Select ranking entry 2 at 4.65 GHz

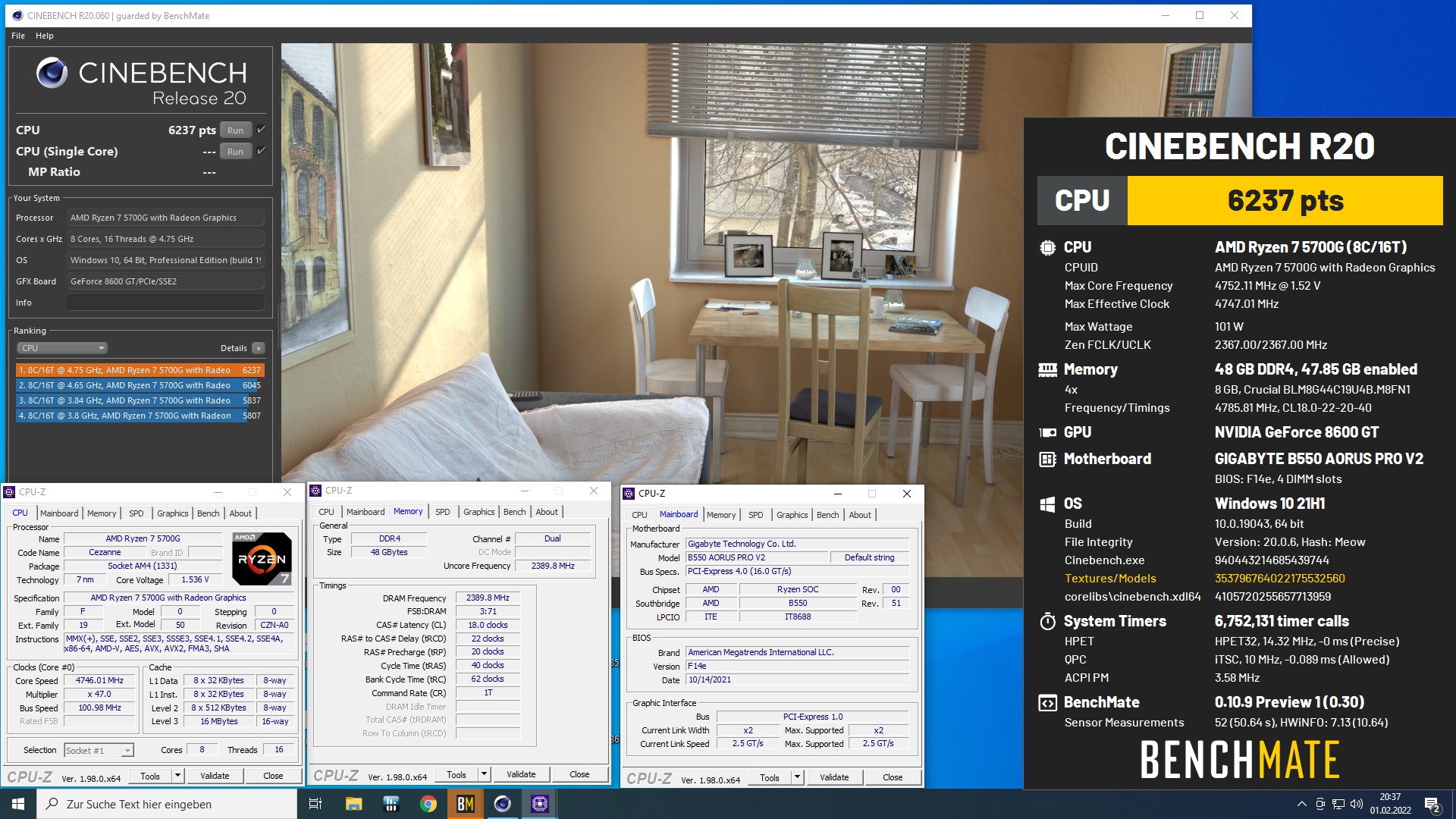point(140,385)
